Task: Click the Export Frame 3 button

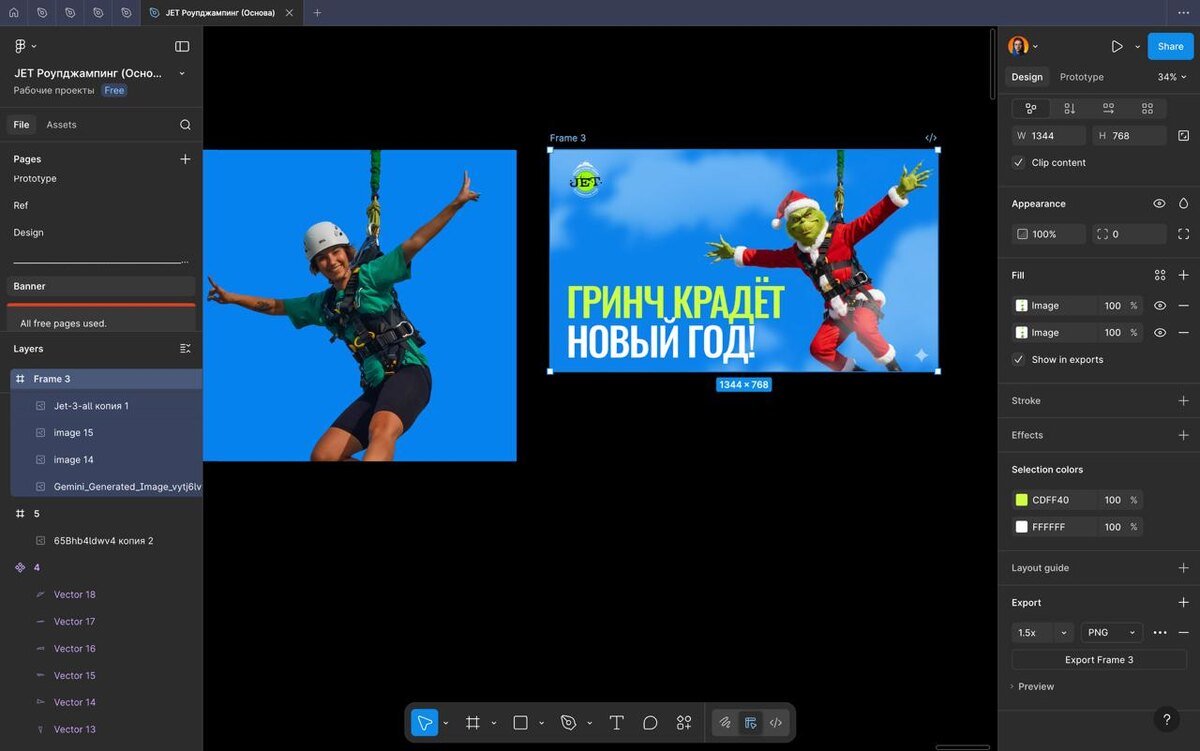Action: 1099,660
